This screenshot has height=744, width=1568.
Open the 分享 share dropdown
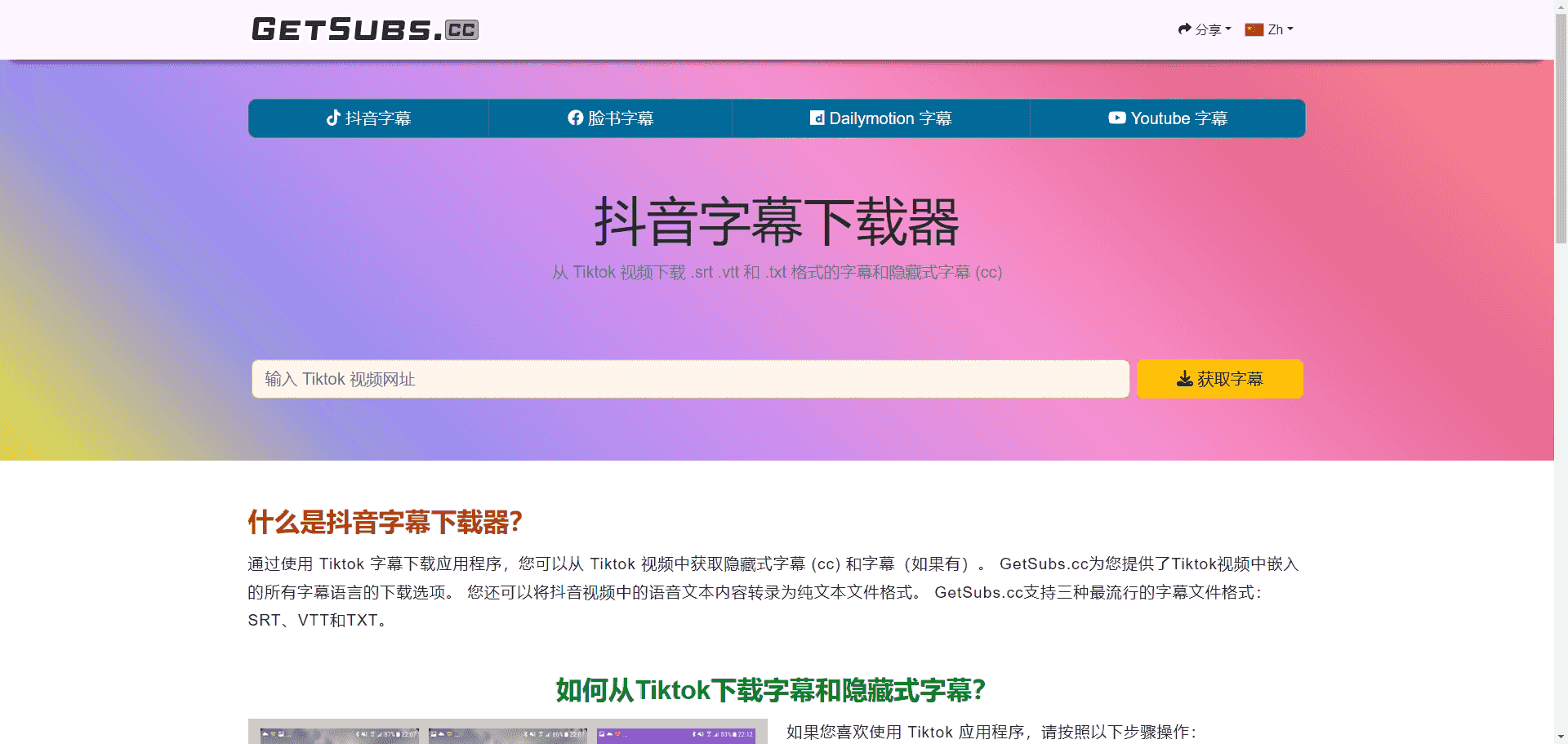[x=1205, y=29]
